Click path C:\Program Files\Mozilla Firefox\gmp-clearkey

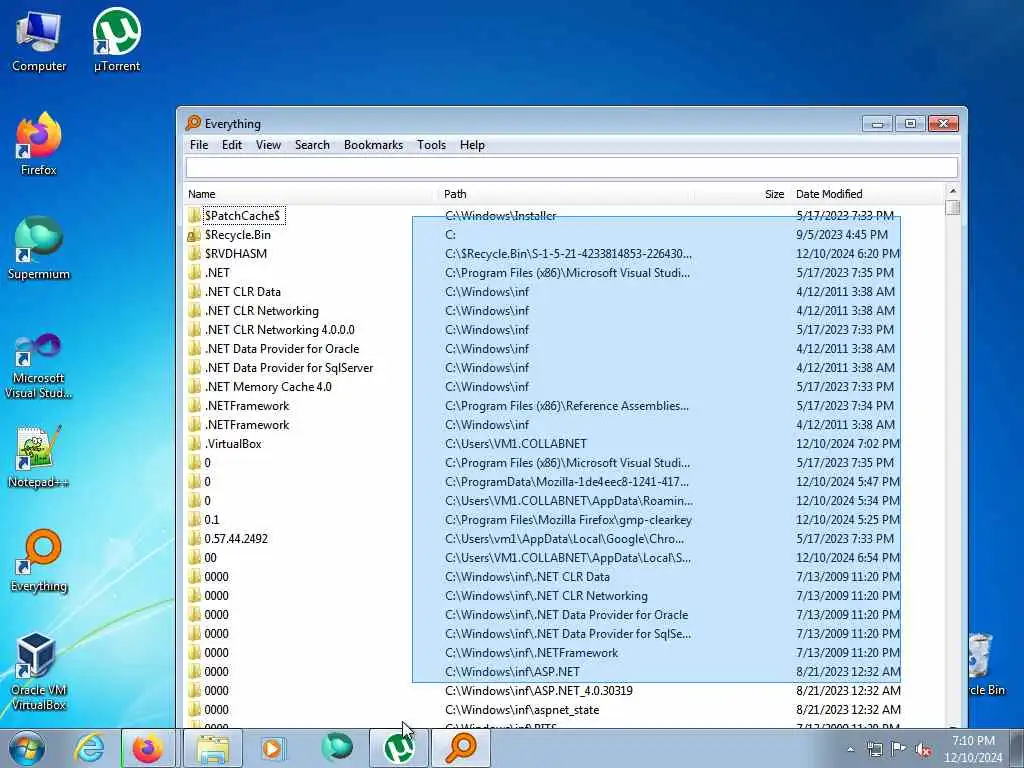tap(568, 520)
